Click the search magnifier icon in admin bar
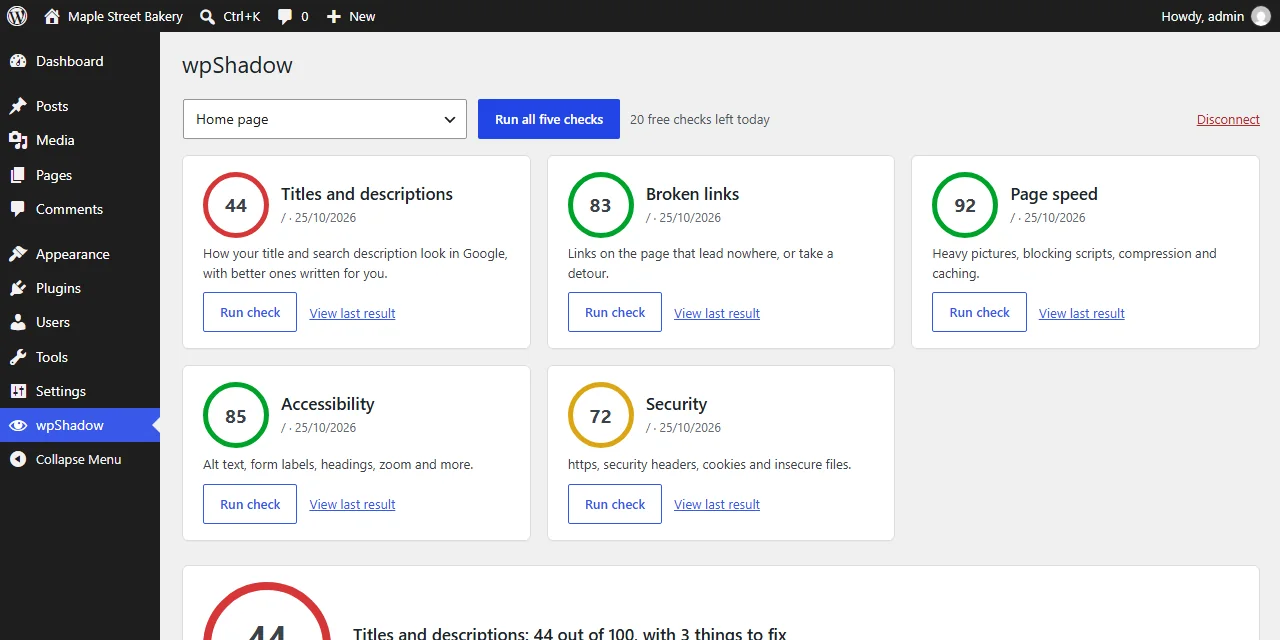The height and width of the screenshot is (640, 1280). 207,16
